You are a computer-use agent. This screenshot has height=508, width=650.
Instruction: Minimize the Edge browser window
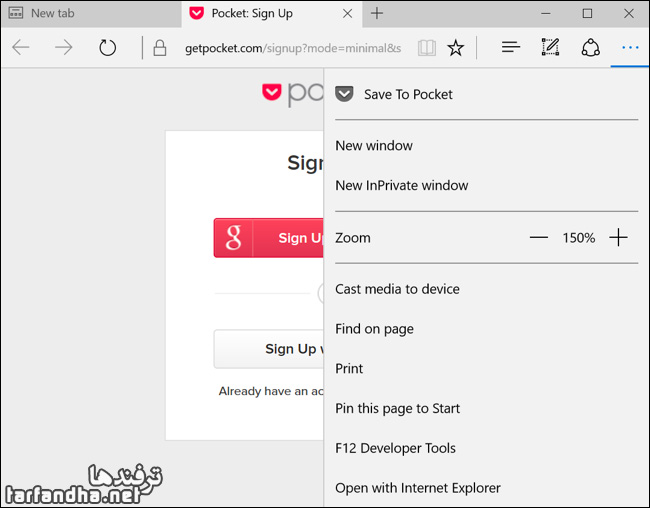pyautogui.click(x=546, y=14)
